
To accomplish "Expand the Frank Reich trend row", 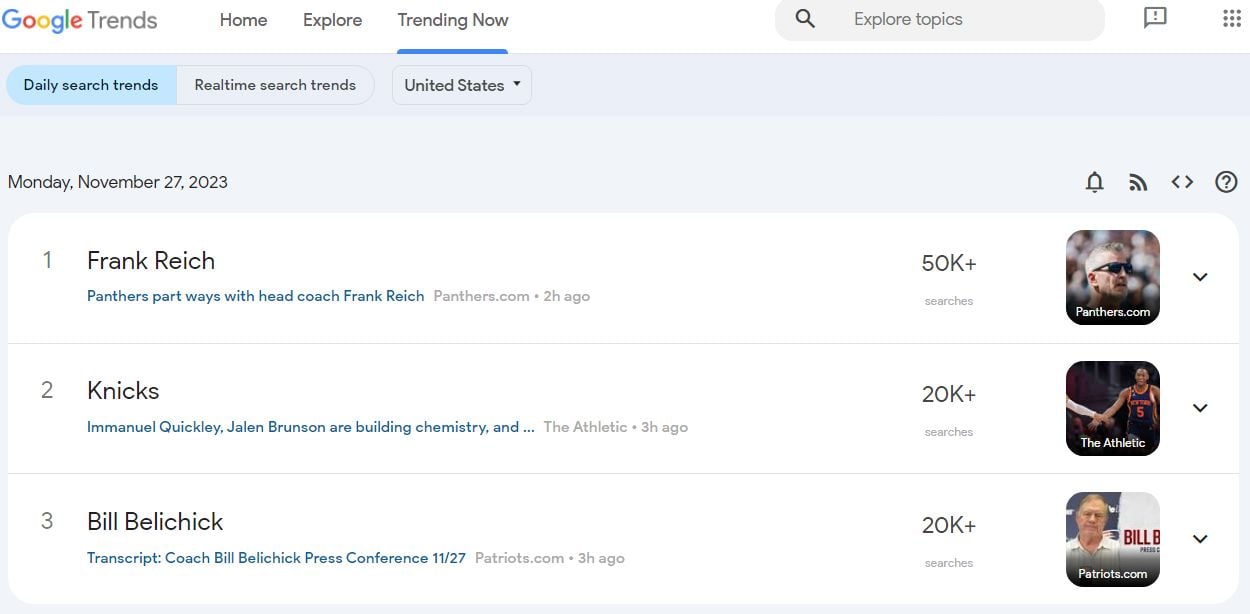I will [x=1200, y=277].
